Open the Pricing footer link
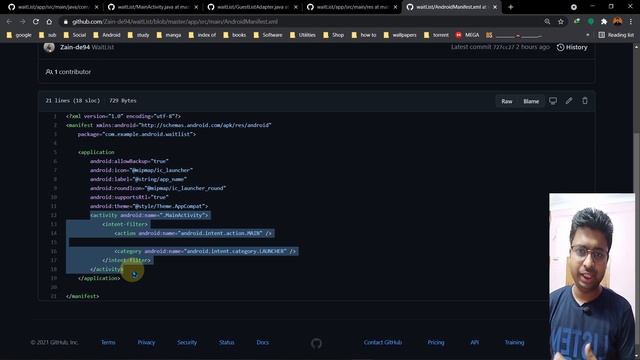Viewport: 640px width, 360px height. click(x=436, y=342)
